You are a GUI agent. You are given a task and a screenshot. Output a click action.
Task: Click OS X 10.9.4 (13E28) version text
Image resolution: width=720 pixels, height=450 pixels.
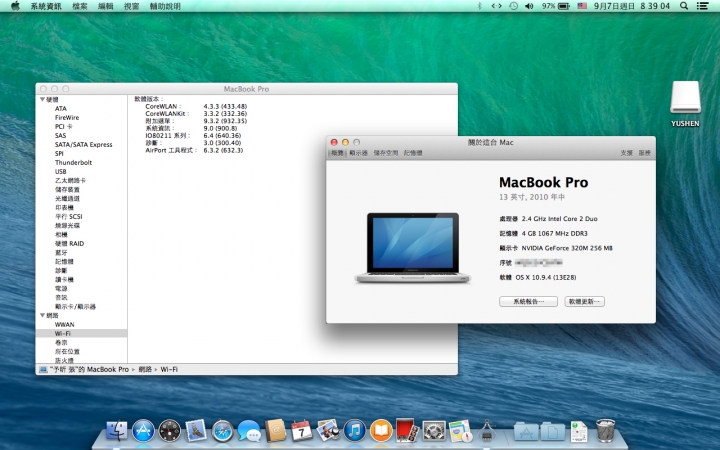click(x=546, y=277)
